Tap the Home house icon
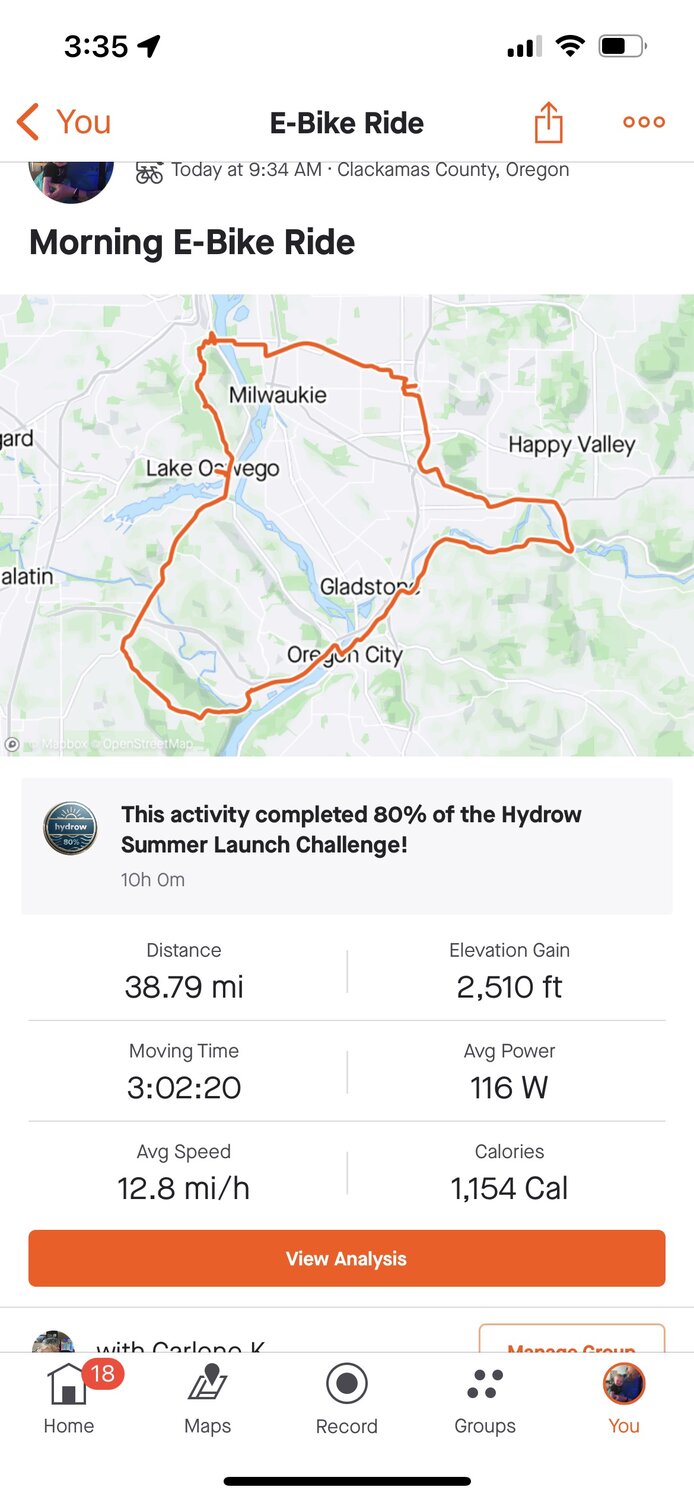The image size is (694, 1500). tap(68, 1384)
